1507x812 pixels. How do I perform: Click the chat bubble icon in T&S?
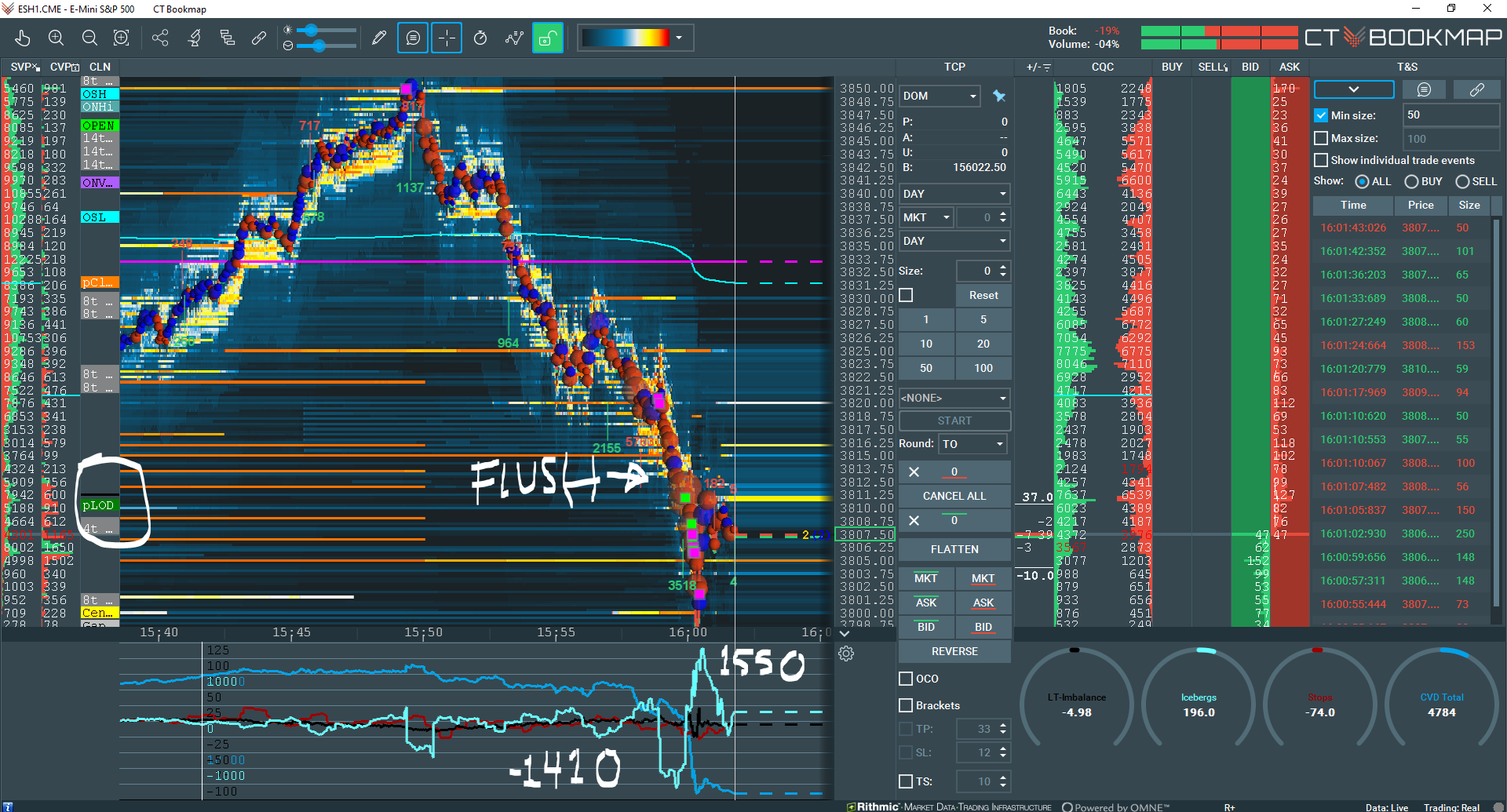[x=1424, y=89]
